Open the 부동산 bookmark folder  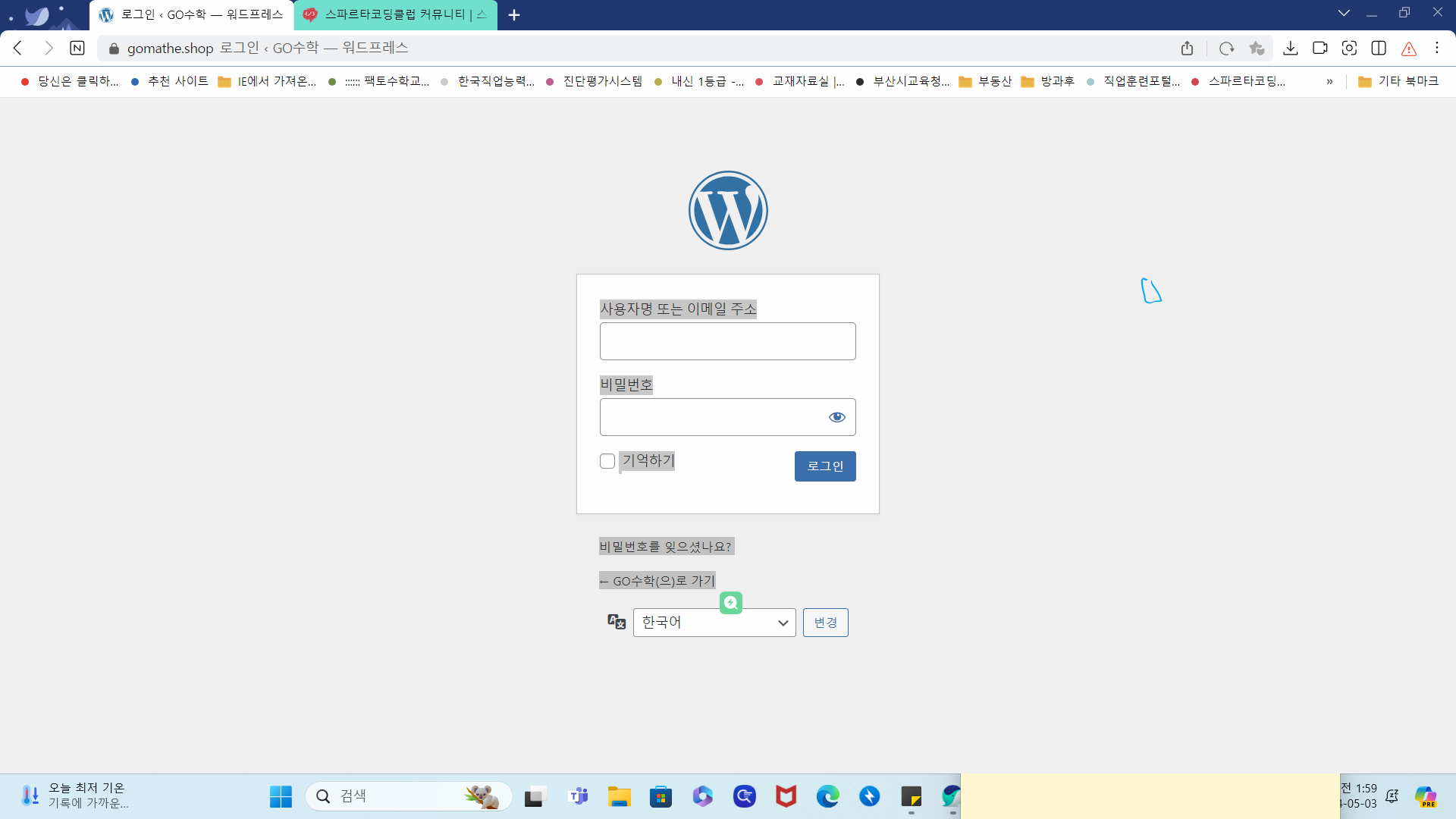986,82
